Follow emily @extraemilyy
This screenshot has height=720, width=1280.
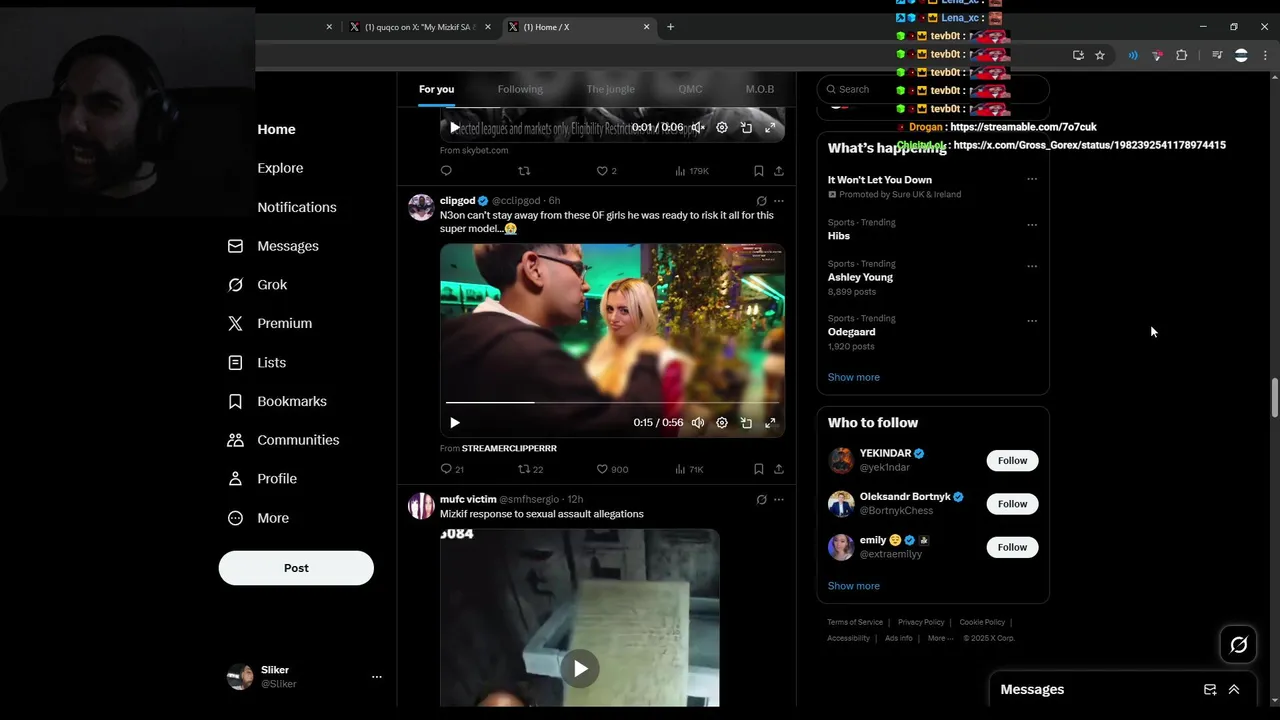click(1012, 547)
